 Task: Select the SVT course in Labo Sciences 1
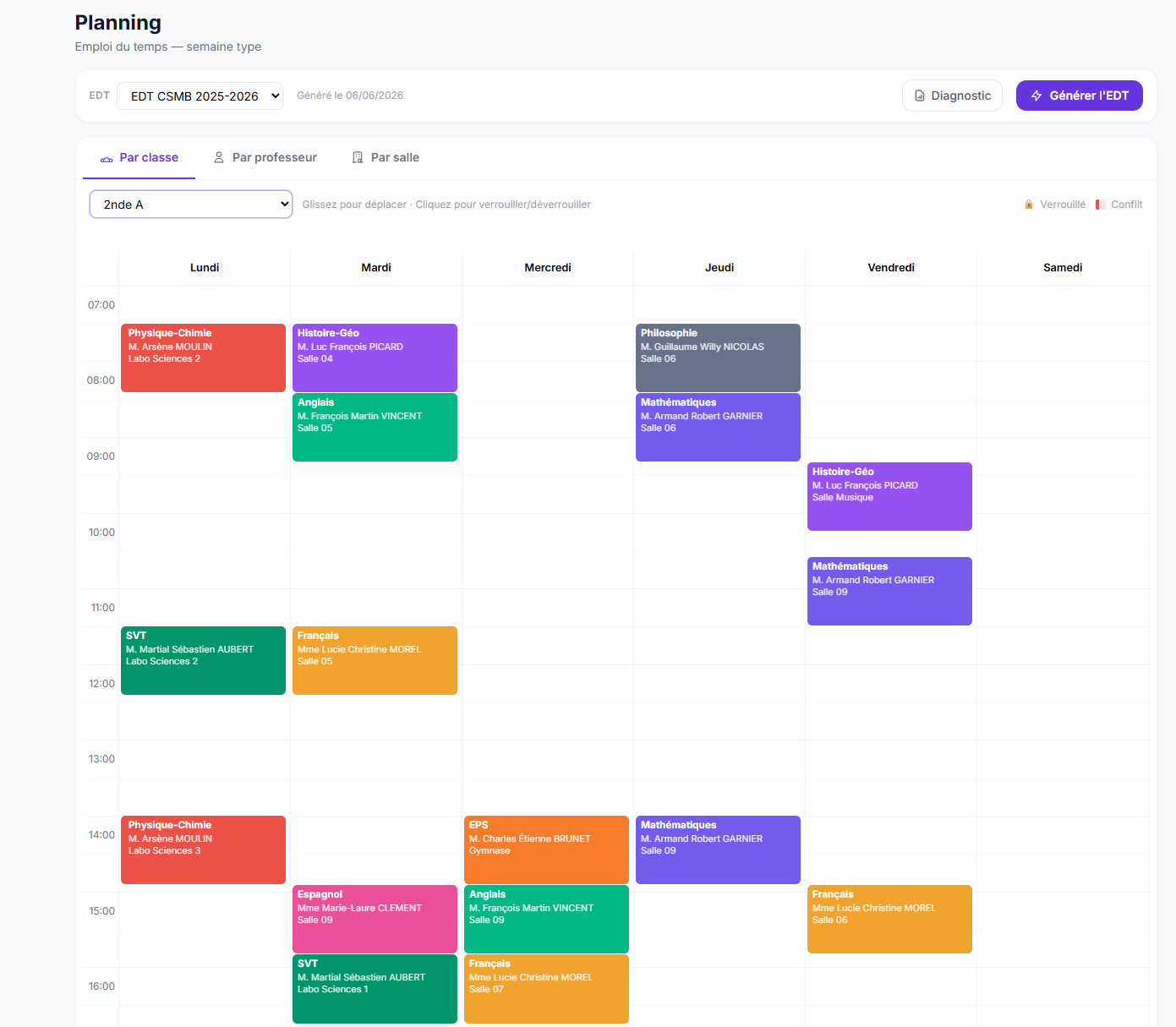[375, 988]
